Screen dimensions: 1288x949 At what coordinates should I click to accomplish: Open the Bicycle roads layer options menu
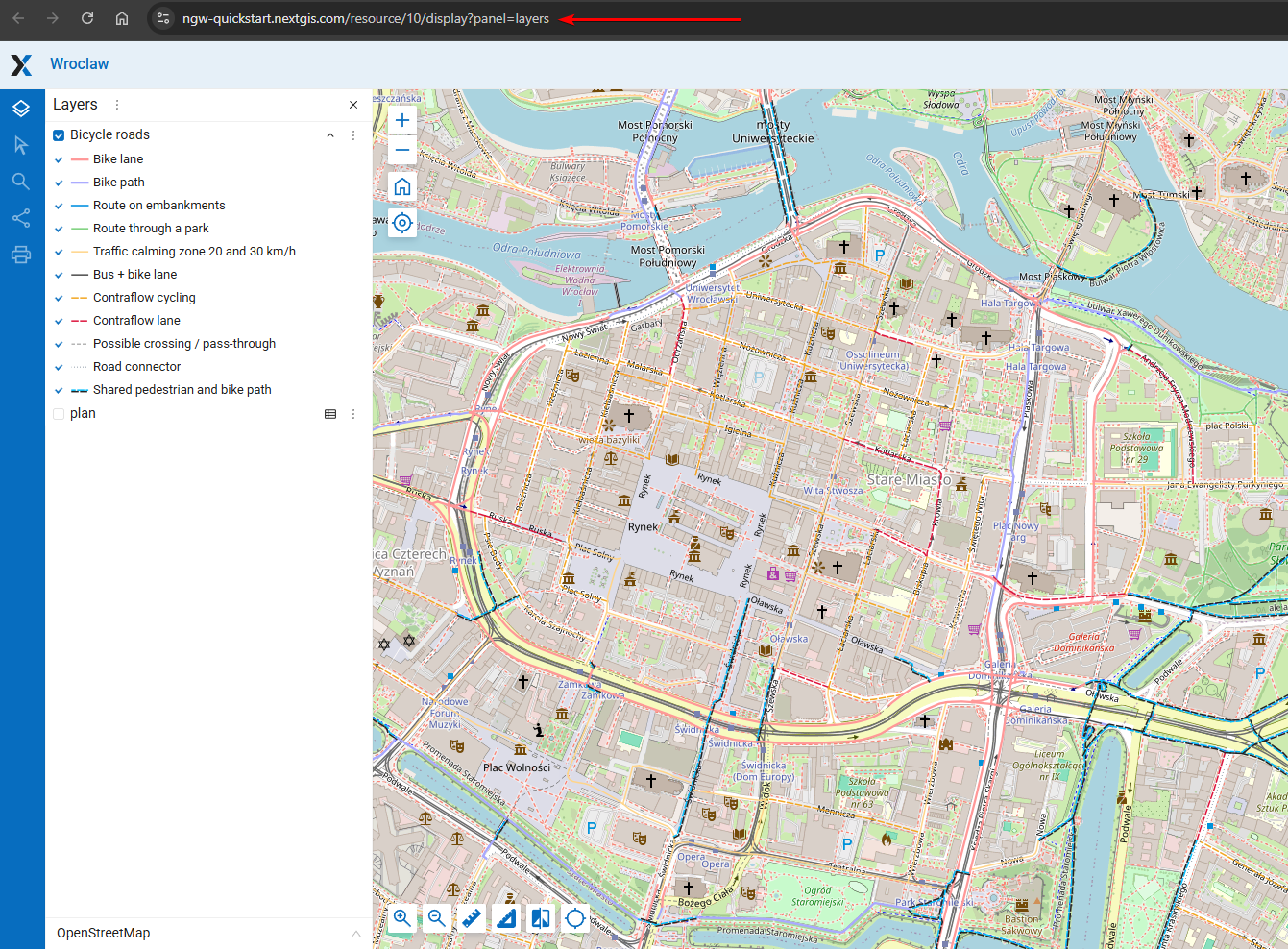[x=353, y=135]
